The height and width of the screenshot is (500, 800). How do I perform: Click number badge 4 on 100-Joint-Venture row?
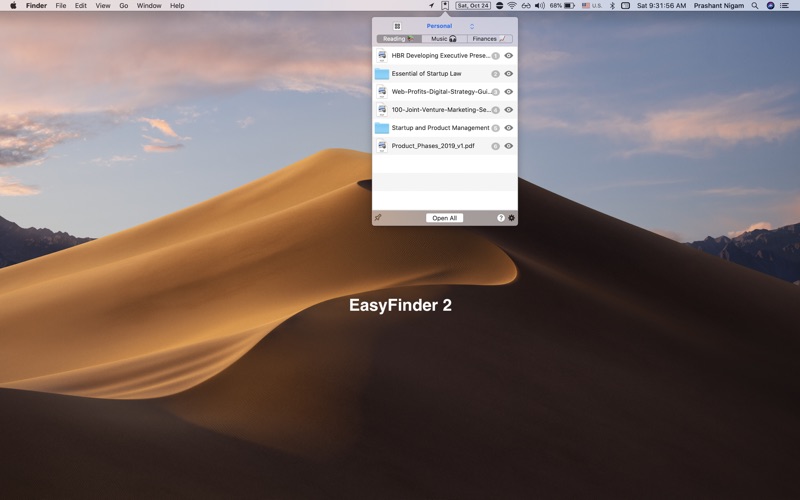coord(495,110)
